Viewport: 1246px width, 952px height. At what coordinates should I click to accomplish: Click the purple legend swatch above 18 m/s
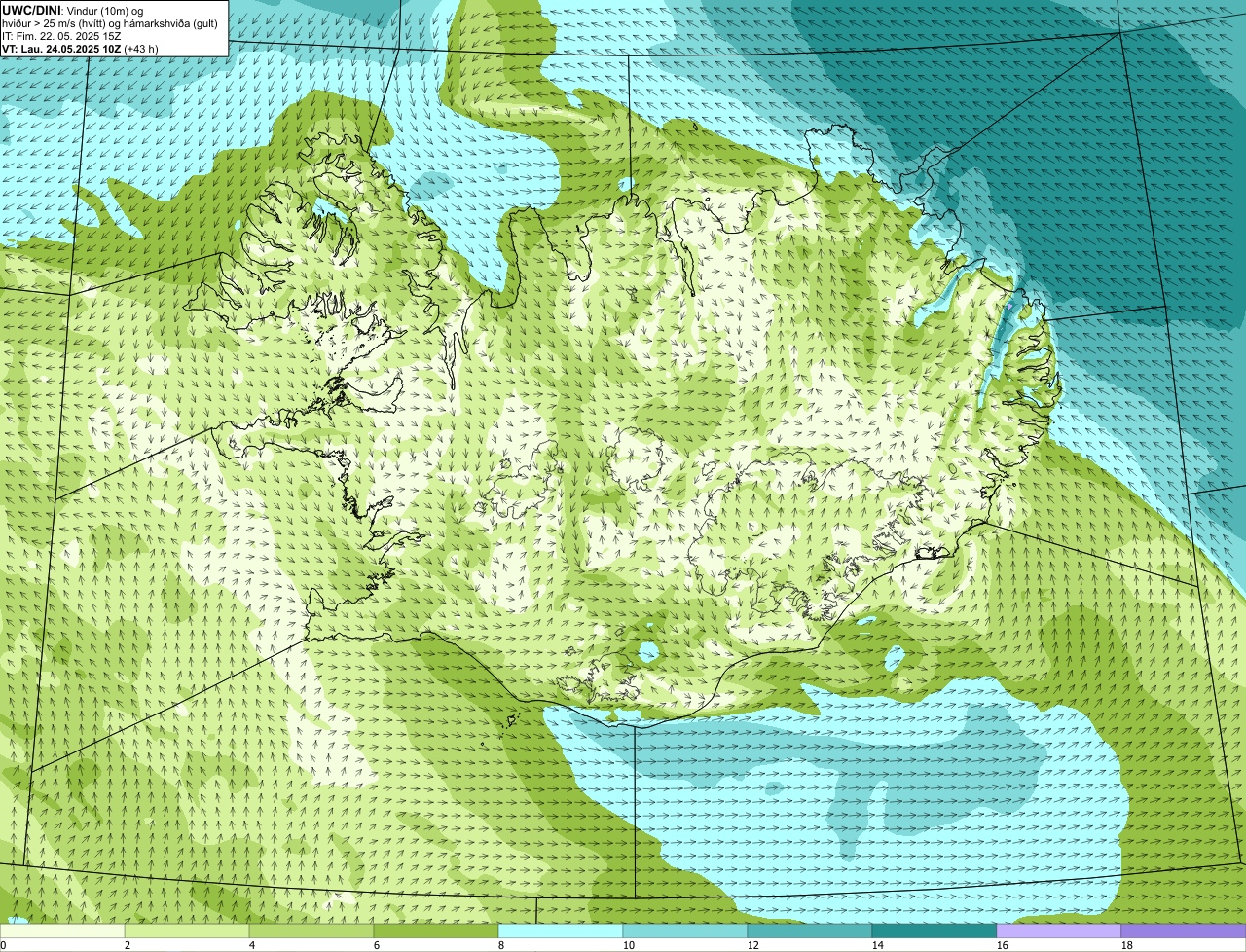[x=1184, y=932]
